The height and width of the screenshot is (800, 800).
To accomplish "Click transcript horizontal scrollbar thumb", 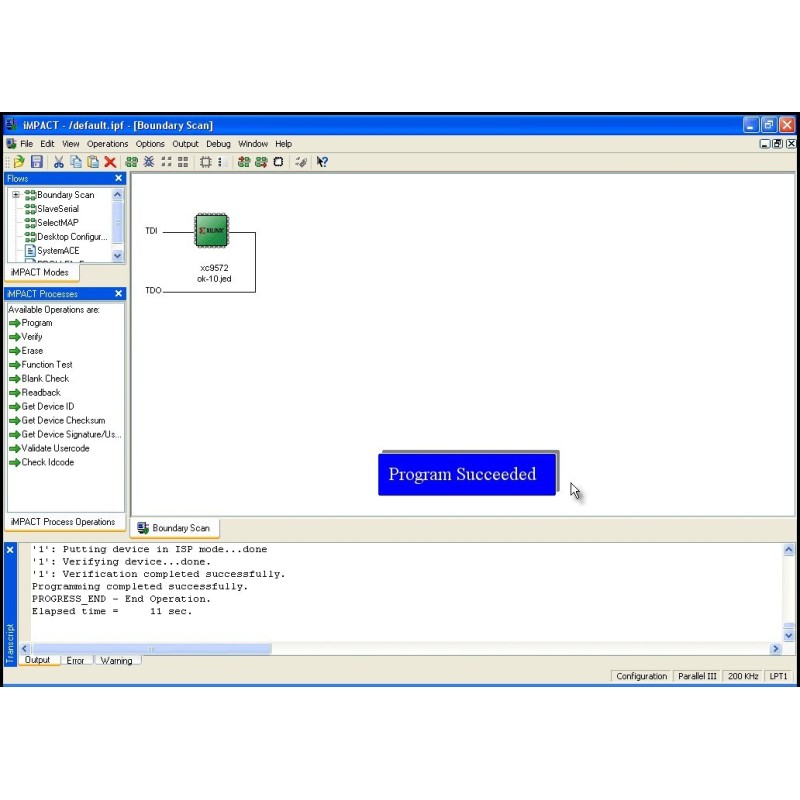I will click(x=151, y=649).
